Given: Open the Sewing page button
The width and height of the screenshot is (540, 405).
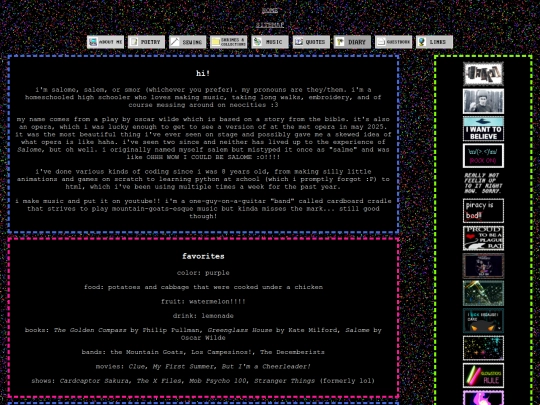Looking at the screenshot, I should click(x=187, y=42).
